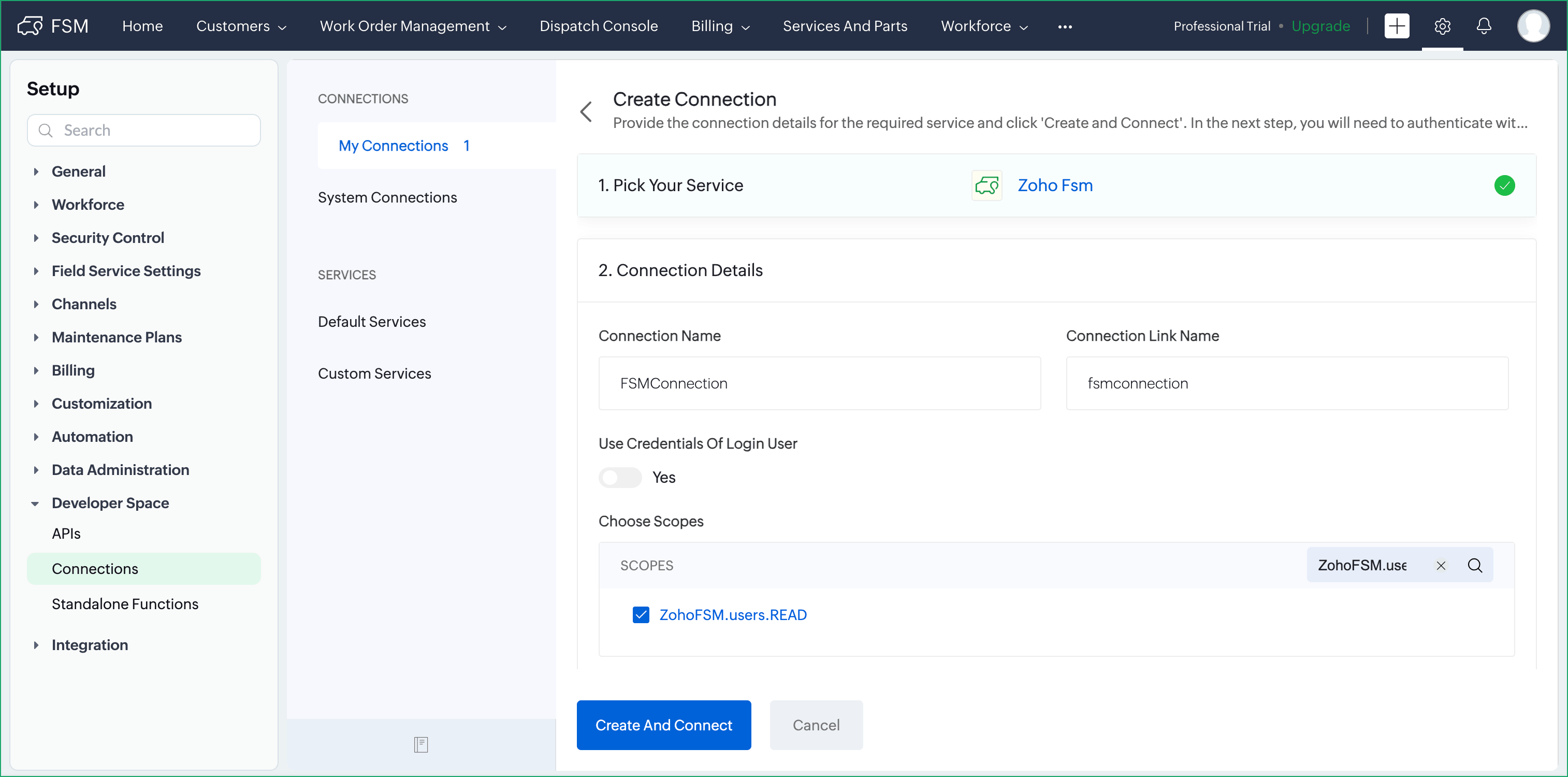Click the FSM logo icon

[30, 25]
